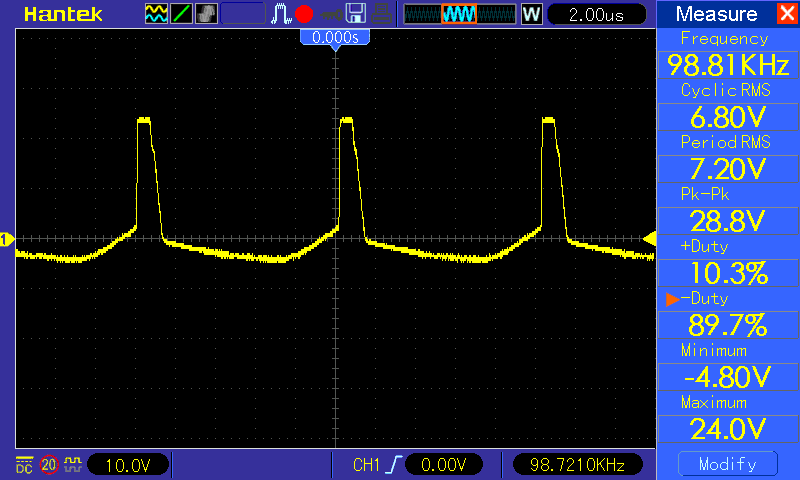The height and width of the screenshot is (480, 800).
Task: Click the rising edge trigger slope icon
Action: pos(394,465)
